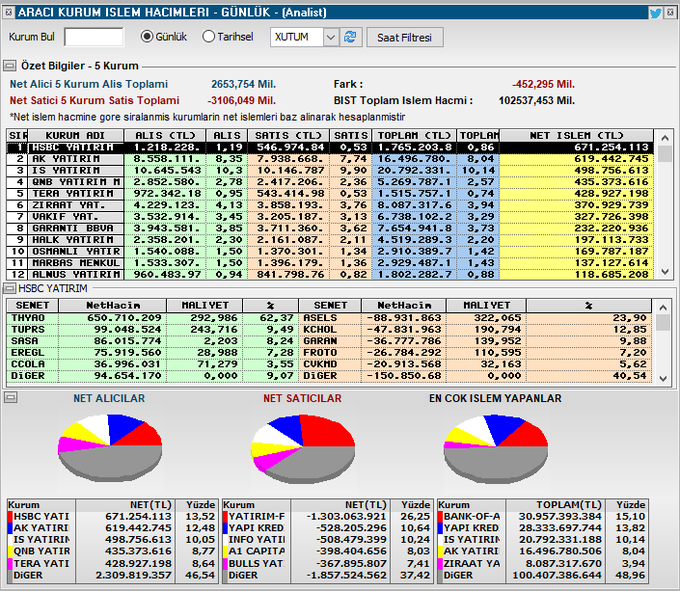Click magenta swatch beside TERA YATI legend
Screen dimensions: 680x591
click(x=10, y=564)
